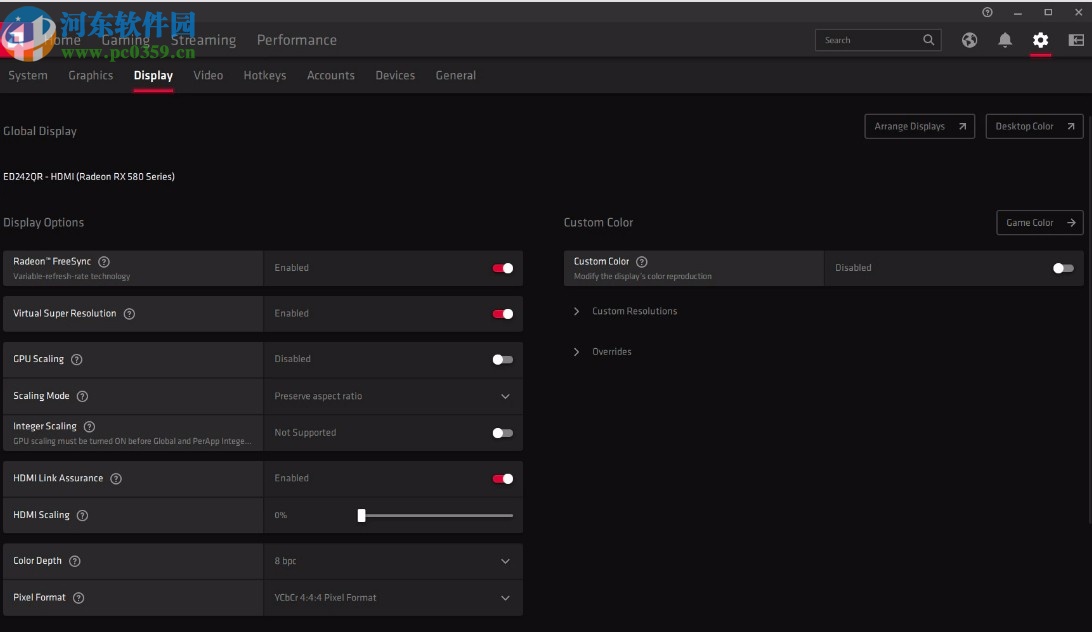Click the Arrange Displays button
The image size is (1092, 632).
click(919, 126)
